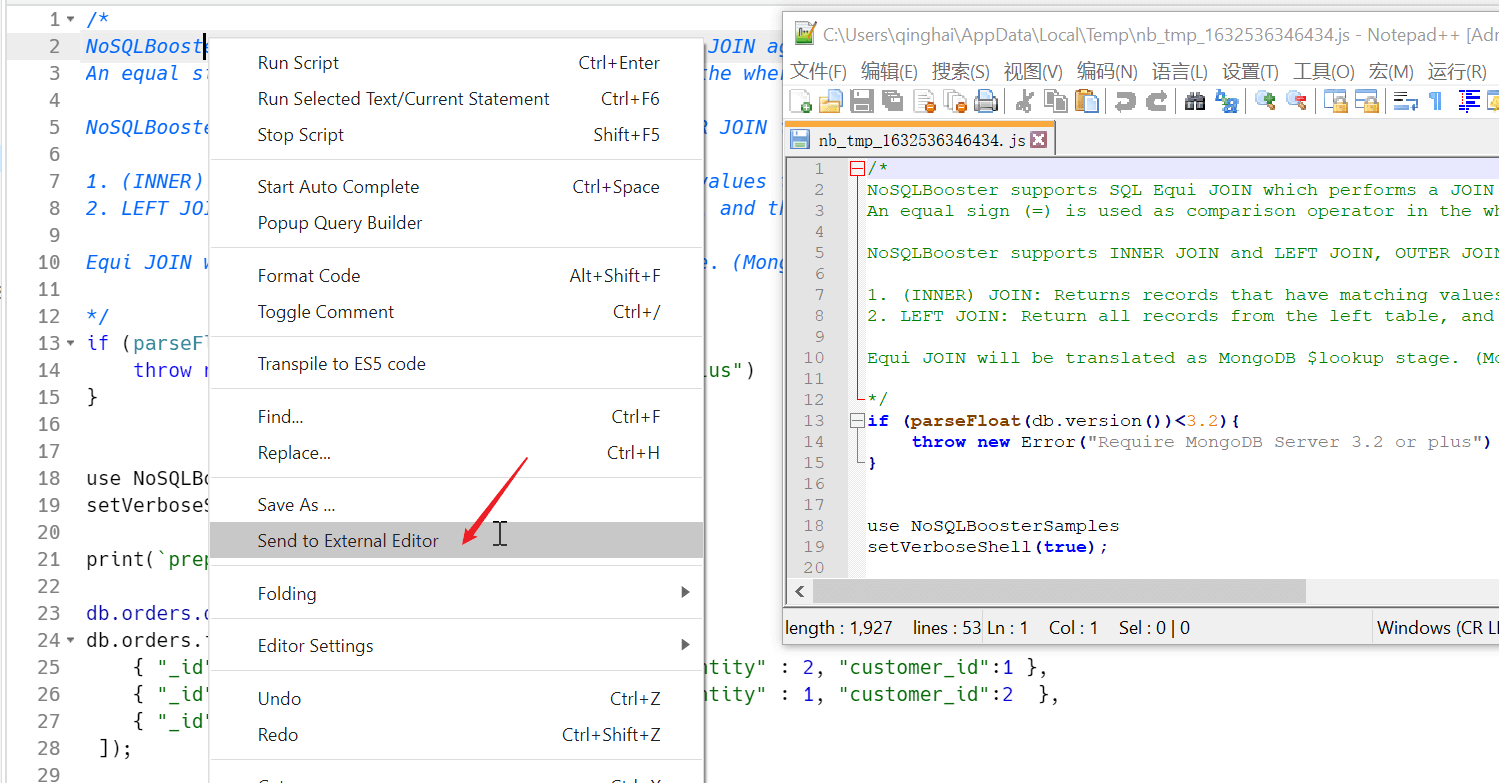Select Find... in context menu
Screen dimensions: 1499x783
457,417
